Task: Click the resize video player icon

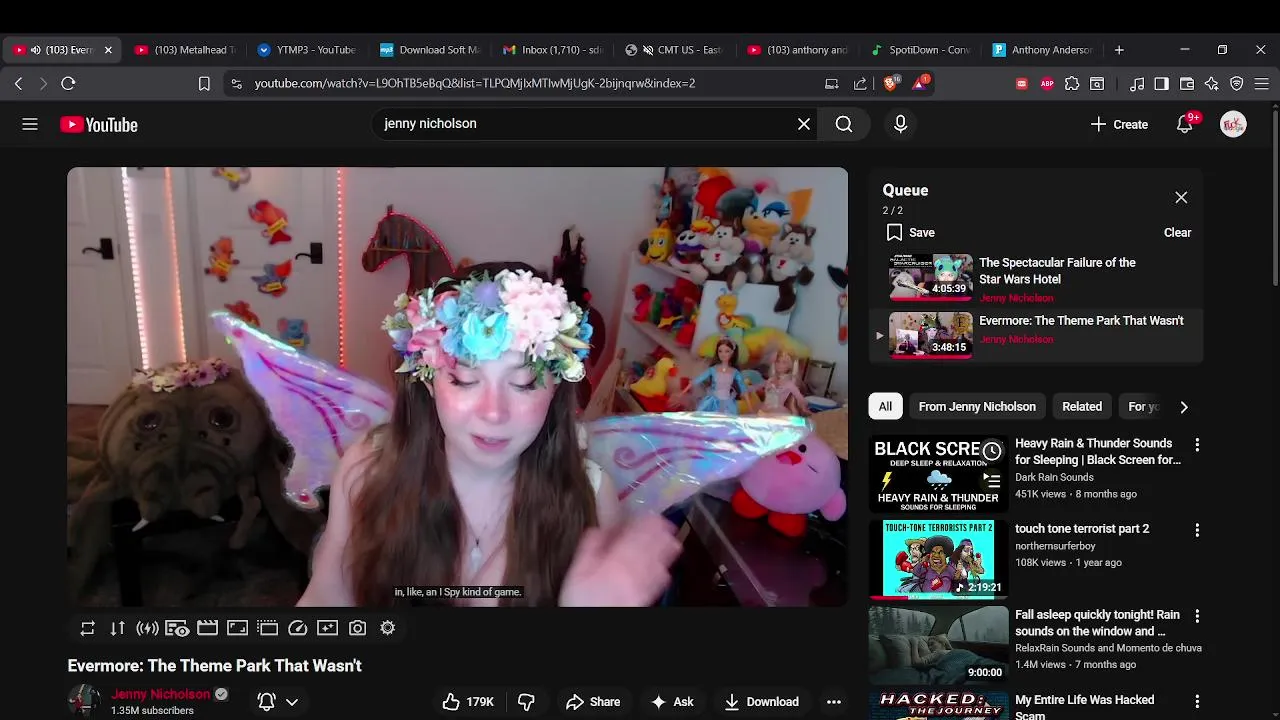Action: point(237,628)
